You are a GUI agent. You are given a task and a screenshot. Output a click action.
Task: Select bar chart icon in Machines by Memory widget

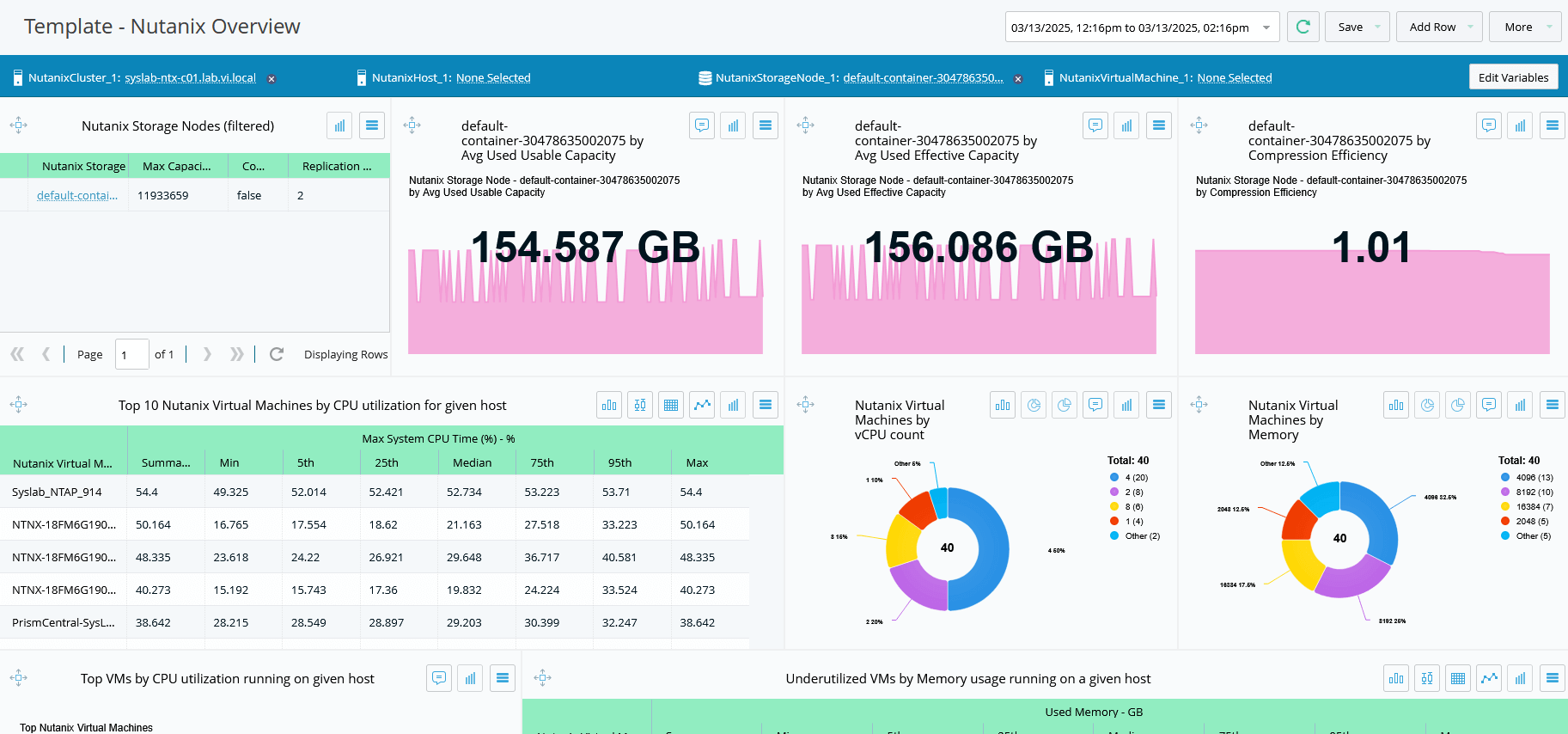1396,405
